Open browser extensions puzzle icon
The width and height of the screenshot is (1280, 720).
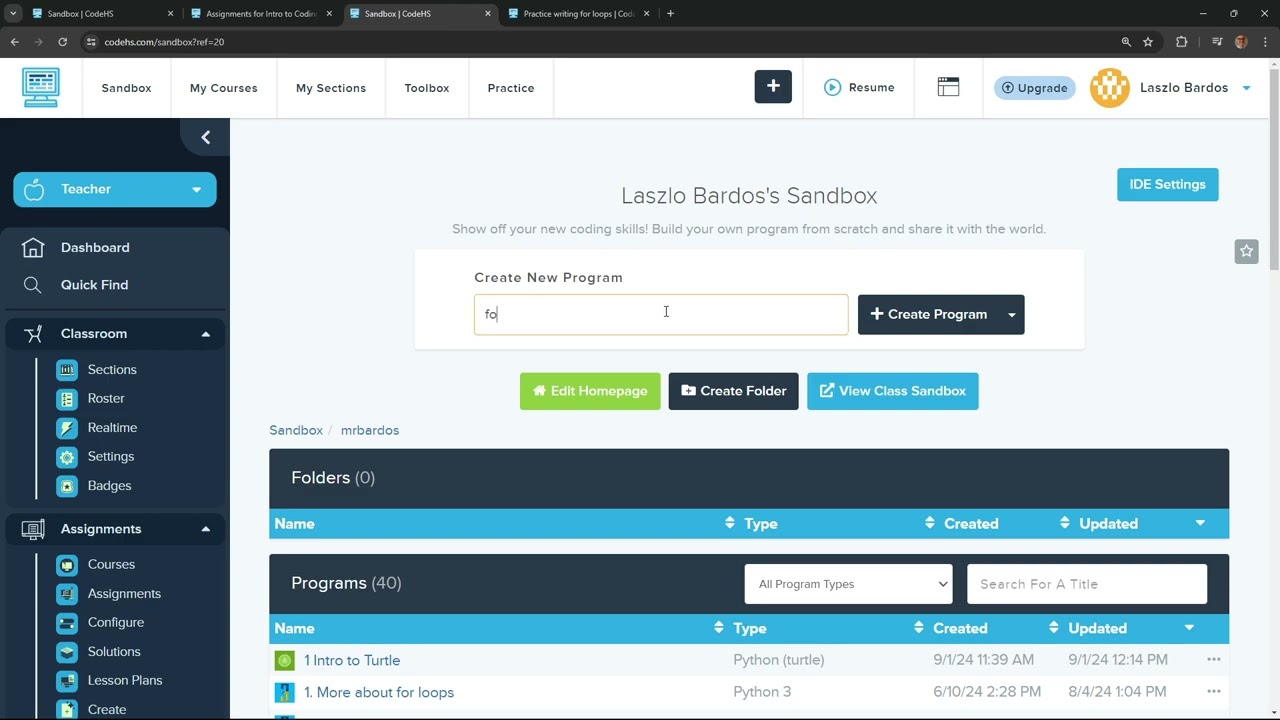tap(1182, 42)
